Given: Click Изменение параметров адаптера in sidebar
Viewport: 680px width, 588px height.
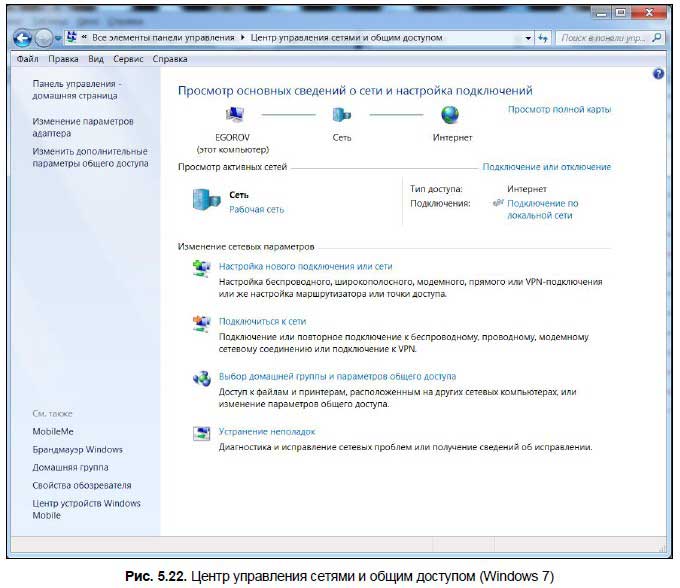Looking at the screenshot, I should [x=83, y=127].
